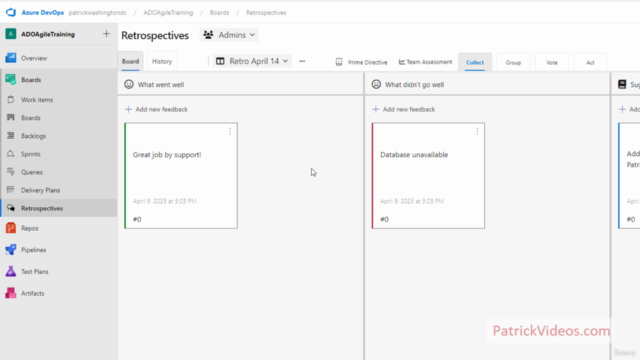Click the smiley icon of What went well column
The height and width of the screenshot is (360, 640).
129,84
